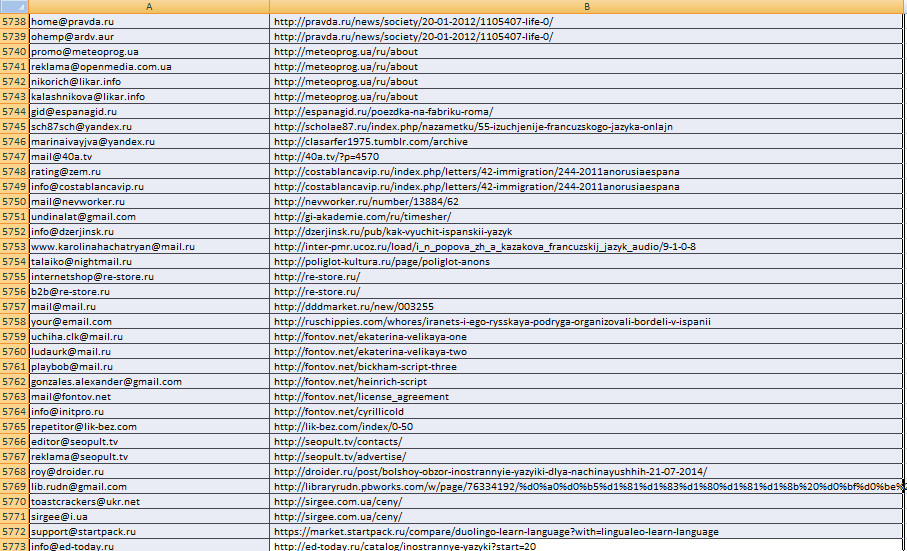Select nevworker.ru/number/13884/62 URL cell

(587, 202)
